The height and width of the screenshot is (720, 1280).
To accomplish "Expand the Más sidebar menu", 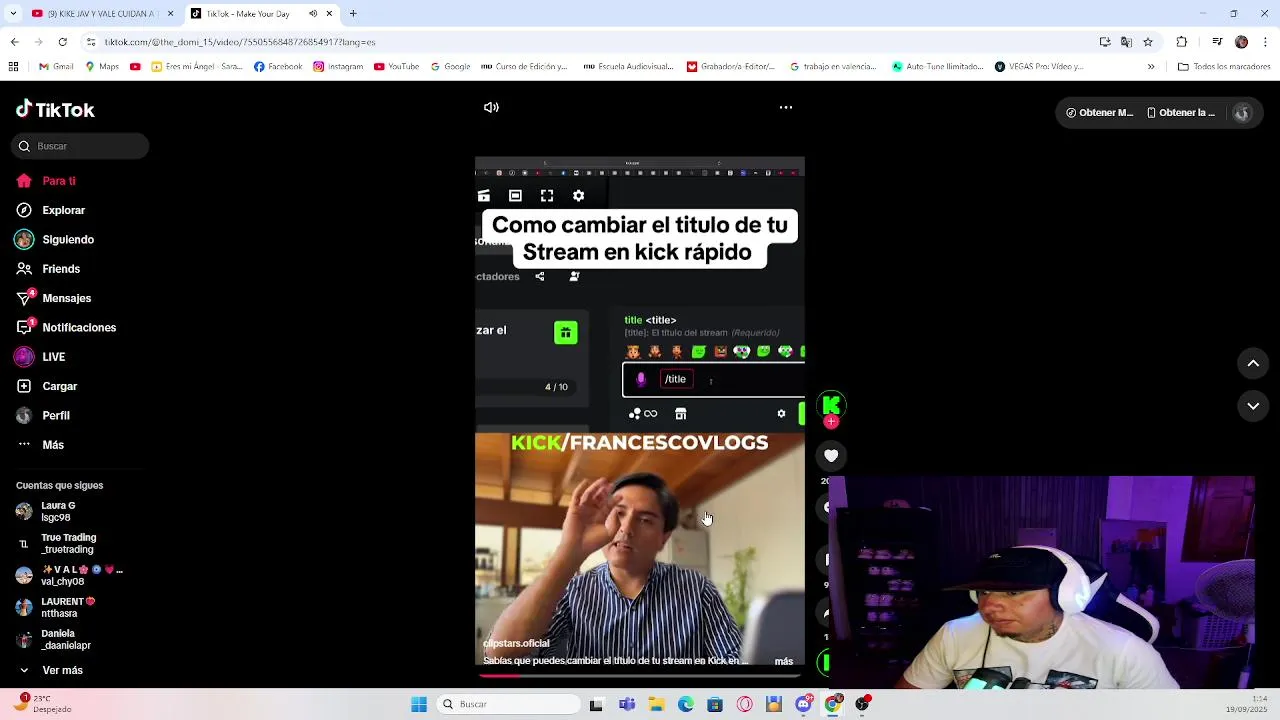I will [40, 445].
